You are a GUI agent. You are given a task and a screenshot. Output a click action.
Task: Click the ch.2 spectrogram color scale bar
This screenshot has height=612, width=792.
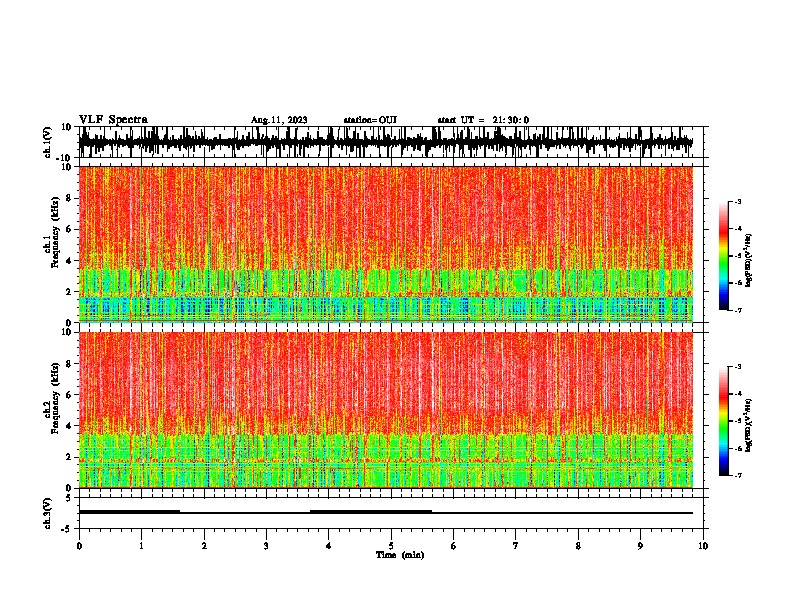tap(724, 421)
